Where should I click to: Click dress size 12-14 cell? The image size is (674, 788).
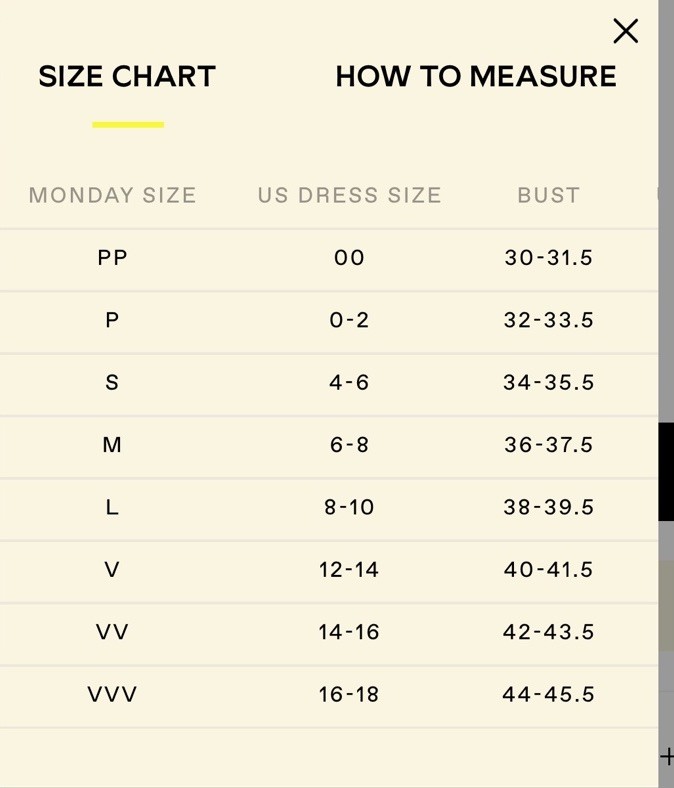(349, 569)
